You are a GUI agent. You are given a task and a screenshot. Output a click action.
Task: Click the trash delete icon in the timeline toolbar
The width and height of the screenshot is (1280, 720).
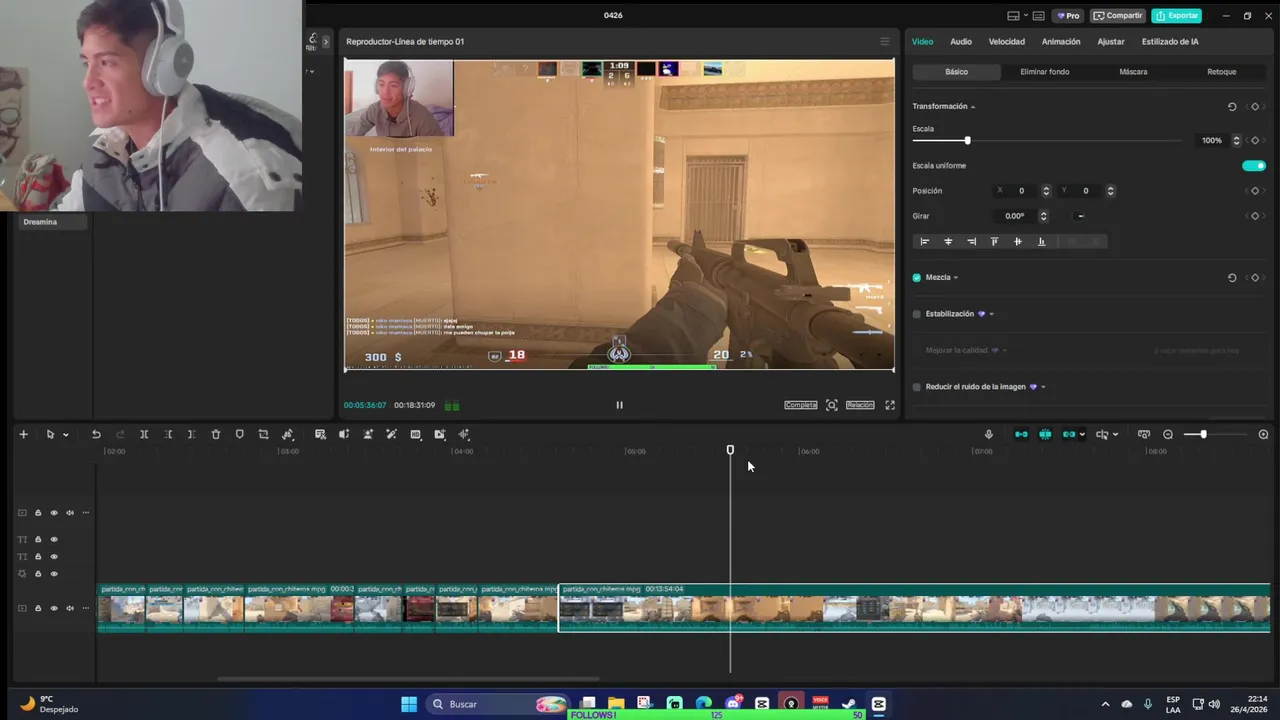[216, 434]
